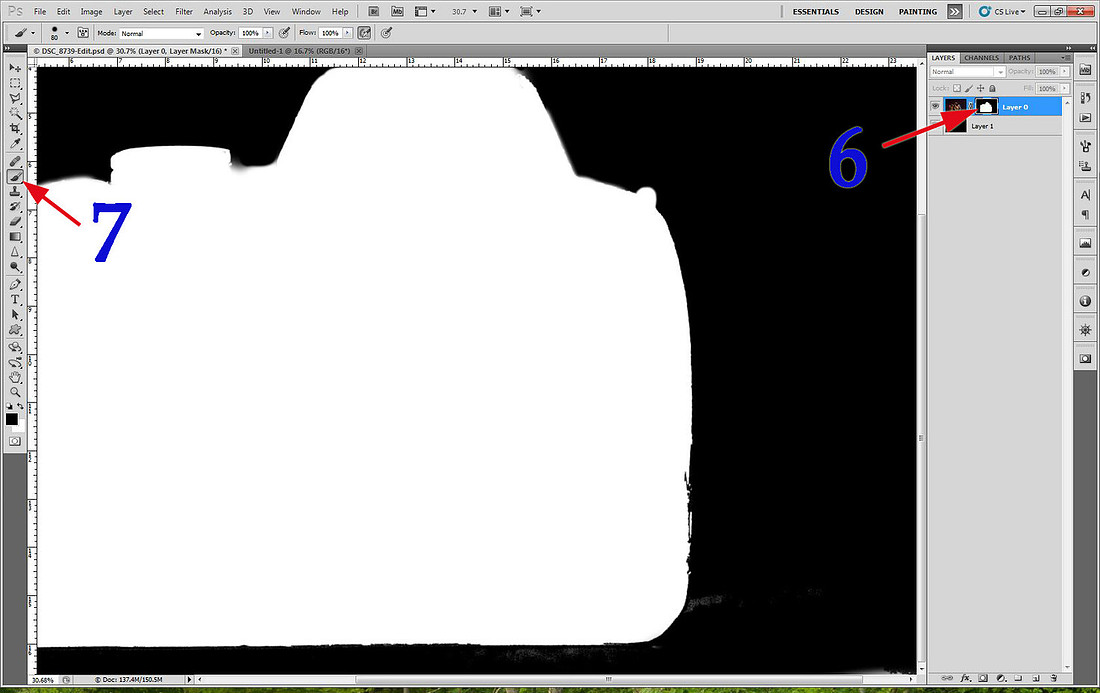Switch to the Channels tab

980,58
